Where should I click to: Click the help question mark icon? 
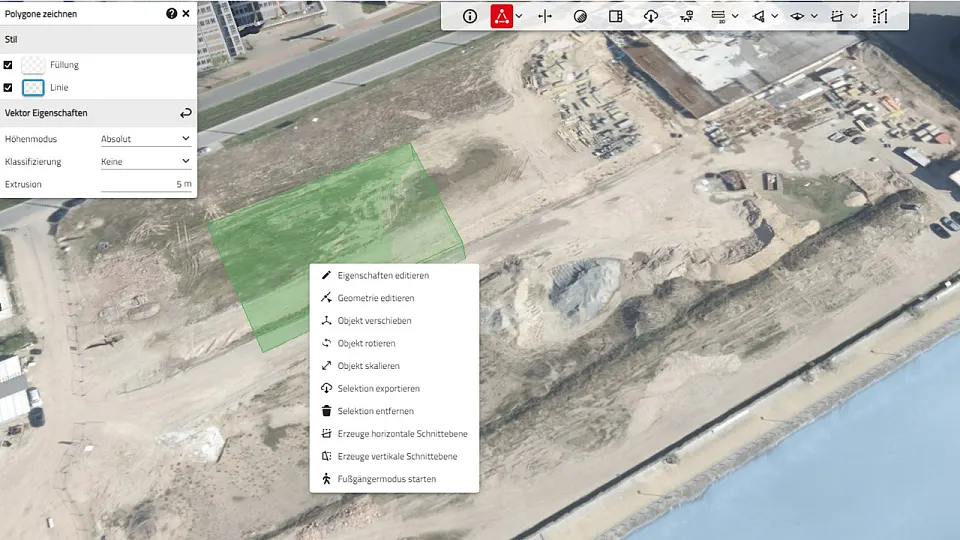[x=171, y=14]
